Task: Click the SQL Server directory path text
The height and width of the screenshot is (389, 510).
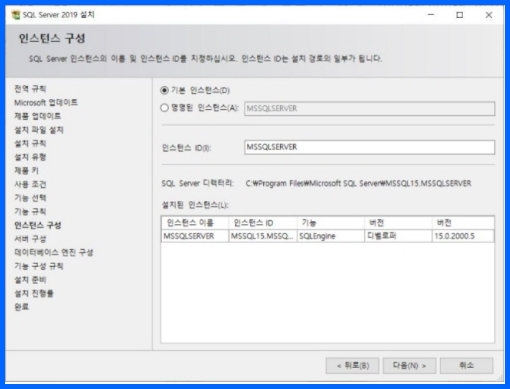Action: click(x=358, y=183)
